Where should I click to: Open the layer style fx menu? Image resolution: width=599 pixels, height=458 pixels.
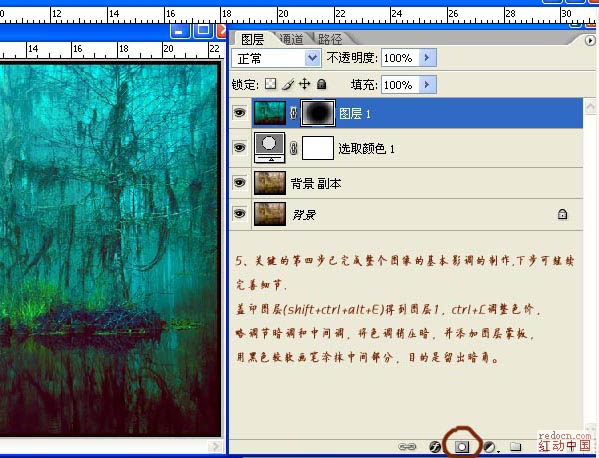click(435, 446)
